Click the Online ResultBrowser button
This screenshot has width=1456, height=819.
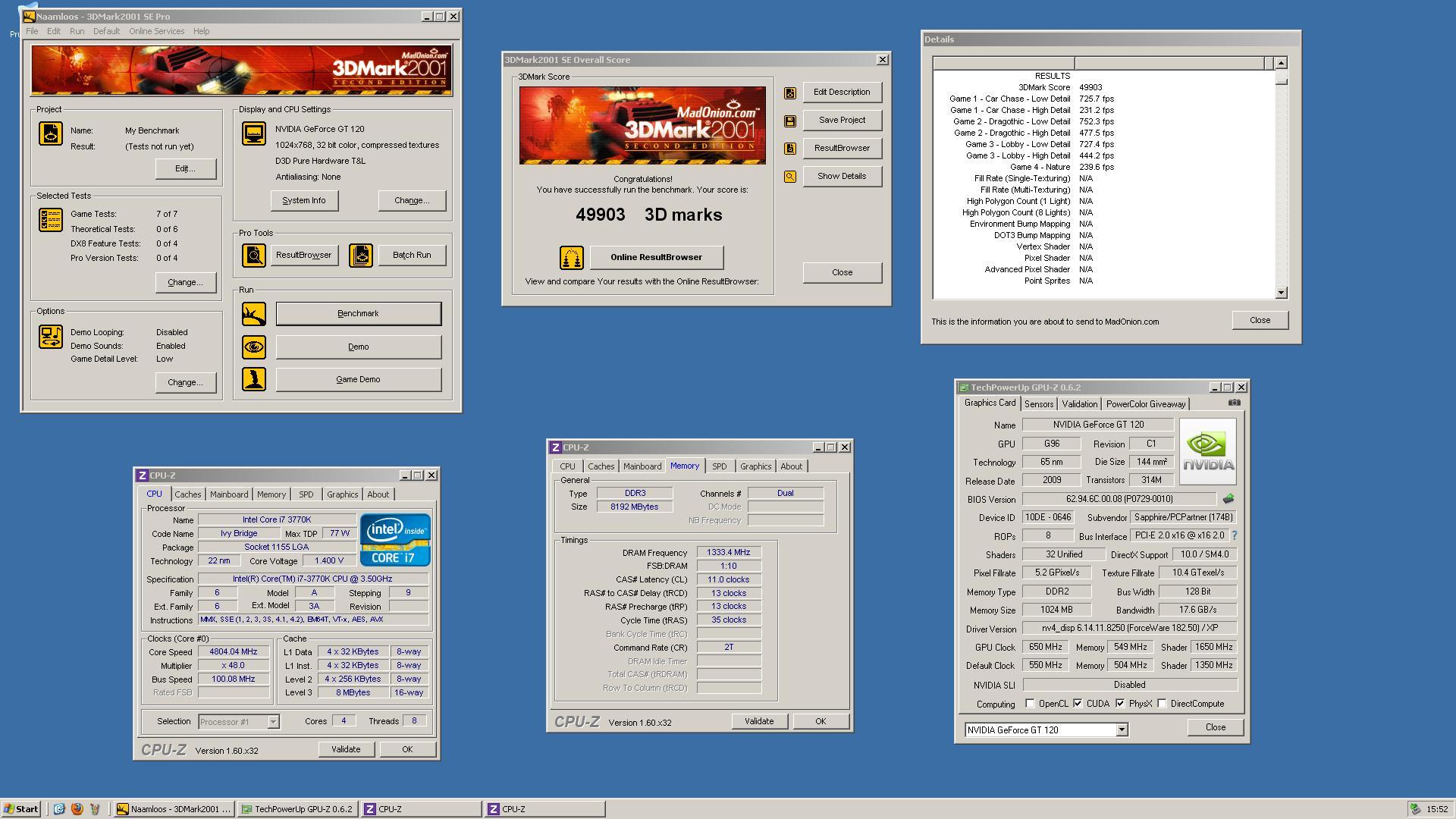point(657,258)
